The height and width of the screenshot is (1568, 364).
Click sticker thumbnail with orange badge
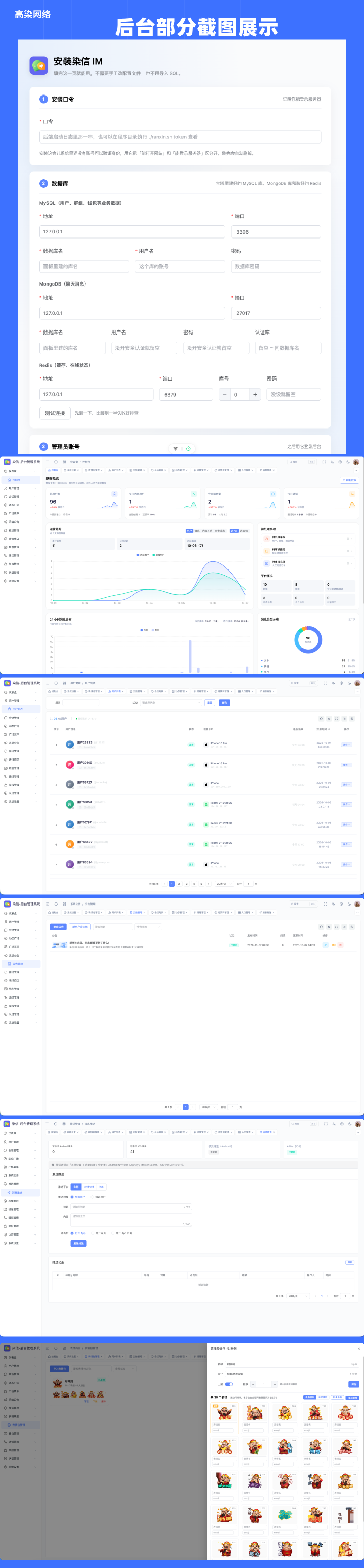click(224, 1413)
